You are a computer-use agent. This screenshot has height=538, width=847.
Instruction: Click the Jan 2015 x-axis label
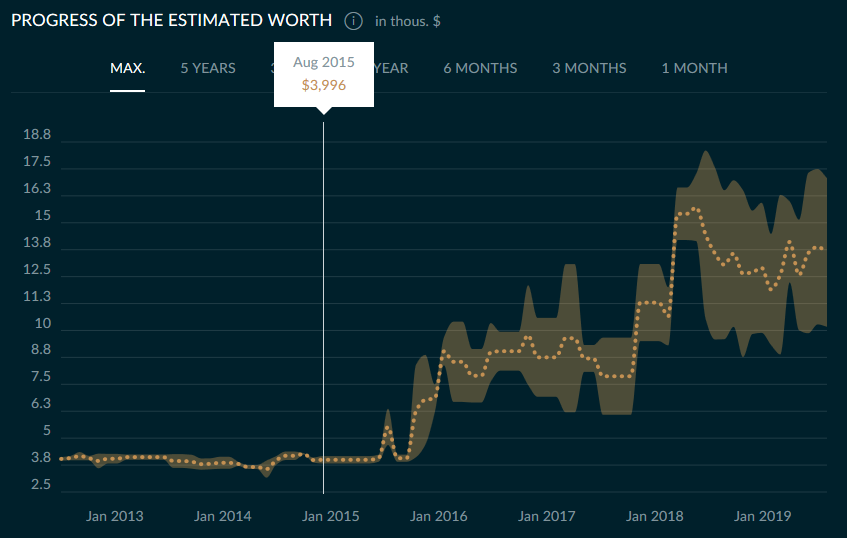coord(330,516)
